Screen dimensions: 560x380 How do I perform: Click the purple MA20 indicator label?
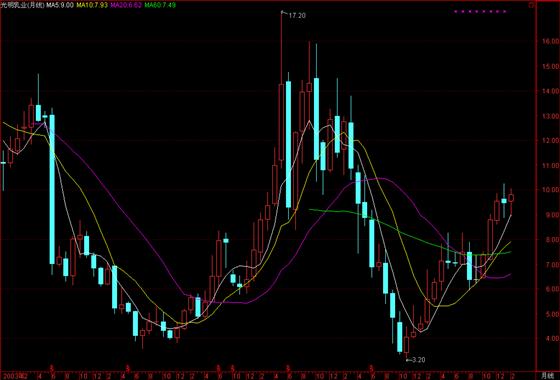click(x=126, y=5)
